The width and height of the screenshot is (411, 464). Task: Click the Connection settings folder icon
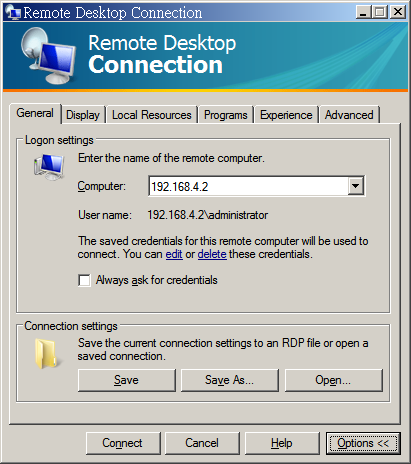(x=48, y=354)
